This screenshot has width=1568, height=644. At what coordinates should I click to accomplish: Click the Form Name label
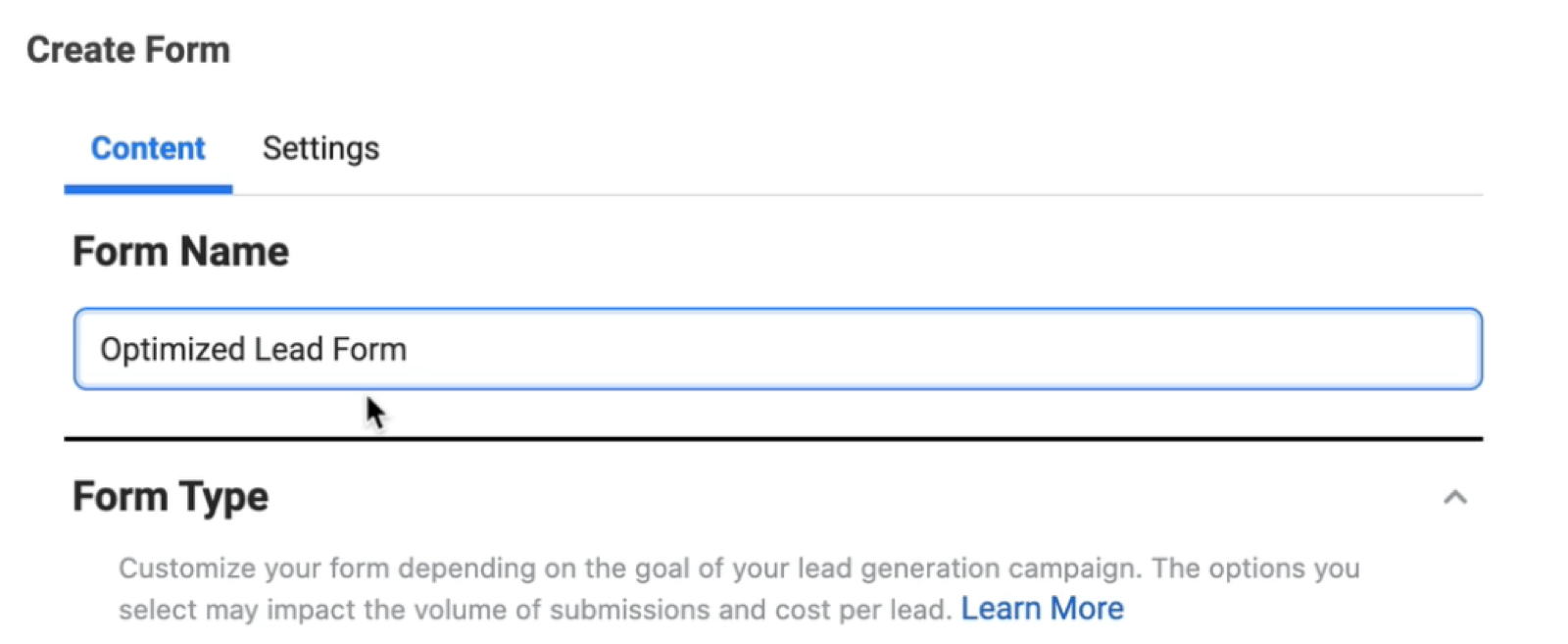pos(180,251)
